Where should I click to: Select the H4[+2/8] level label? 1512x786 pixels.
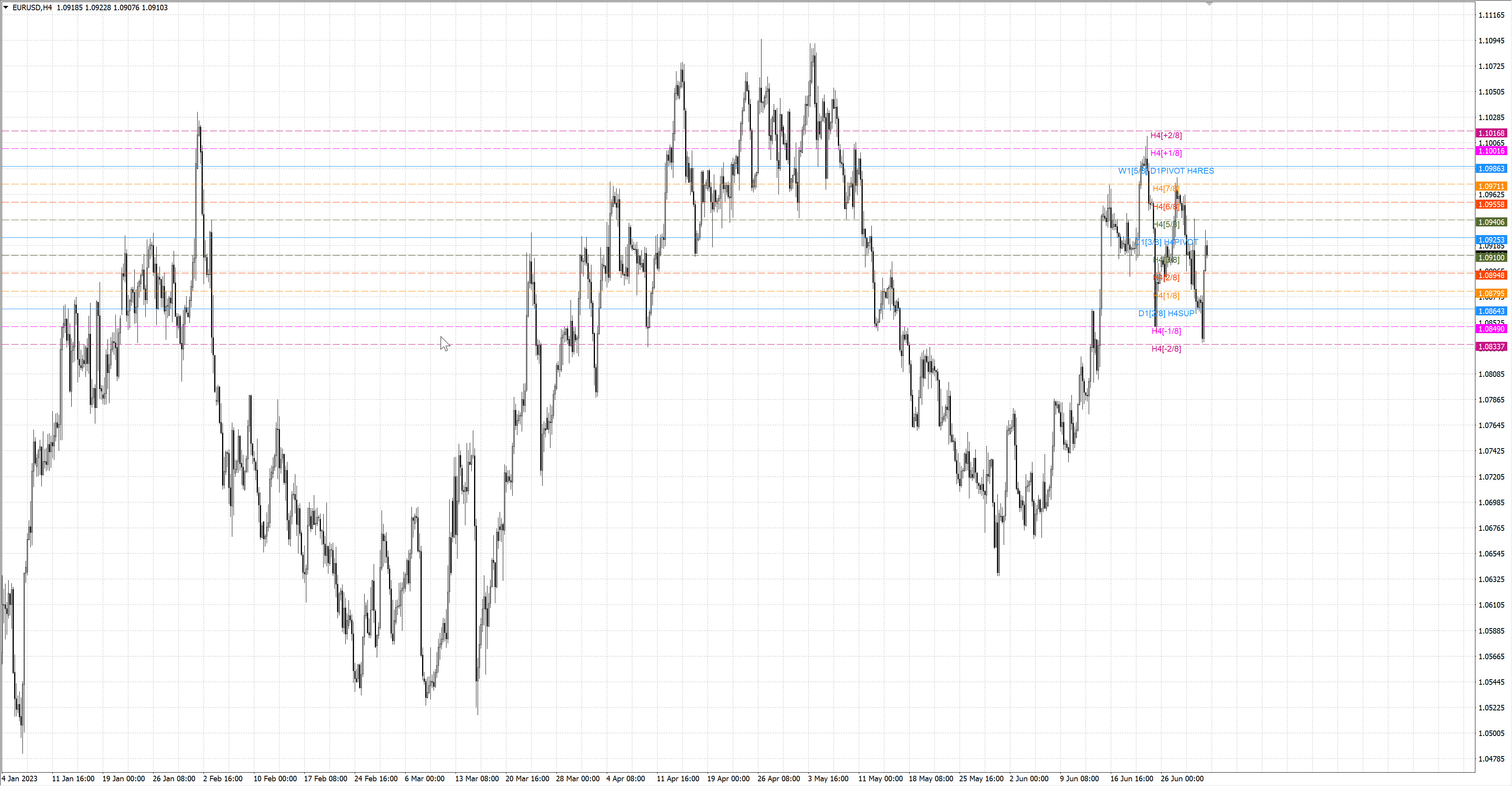pos(1165,135)
